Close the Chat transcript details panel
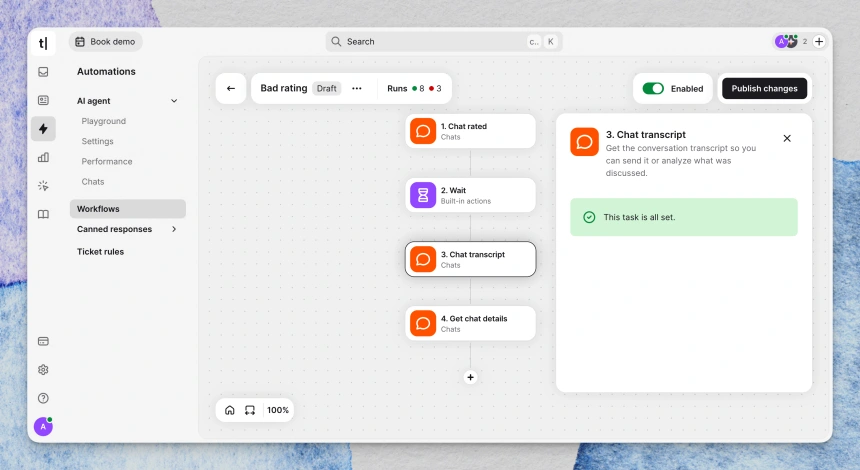Screen dimensions: 860x470 pyautogui.click(x=787, y=138)
